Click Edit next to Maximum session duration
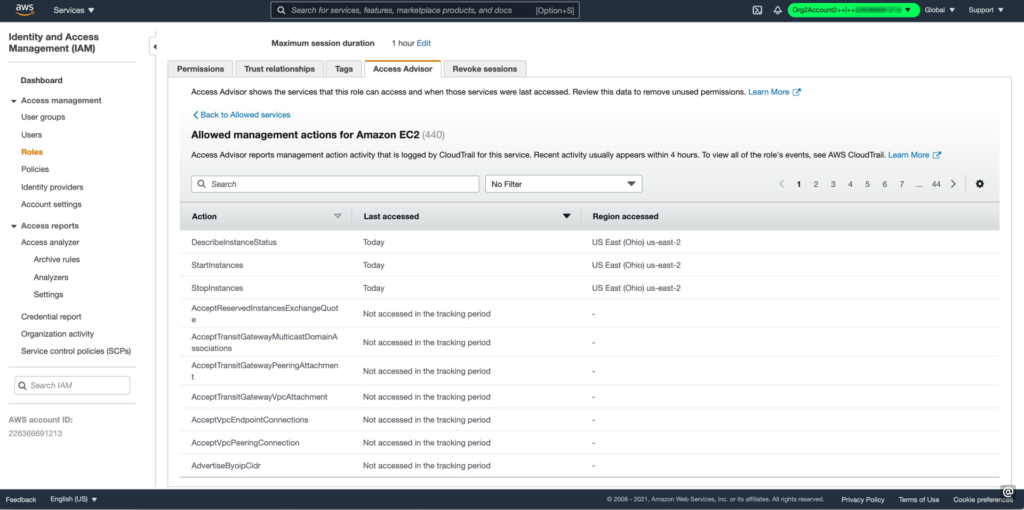This screenshot has height=510, width=1024. point(424,43)
